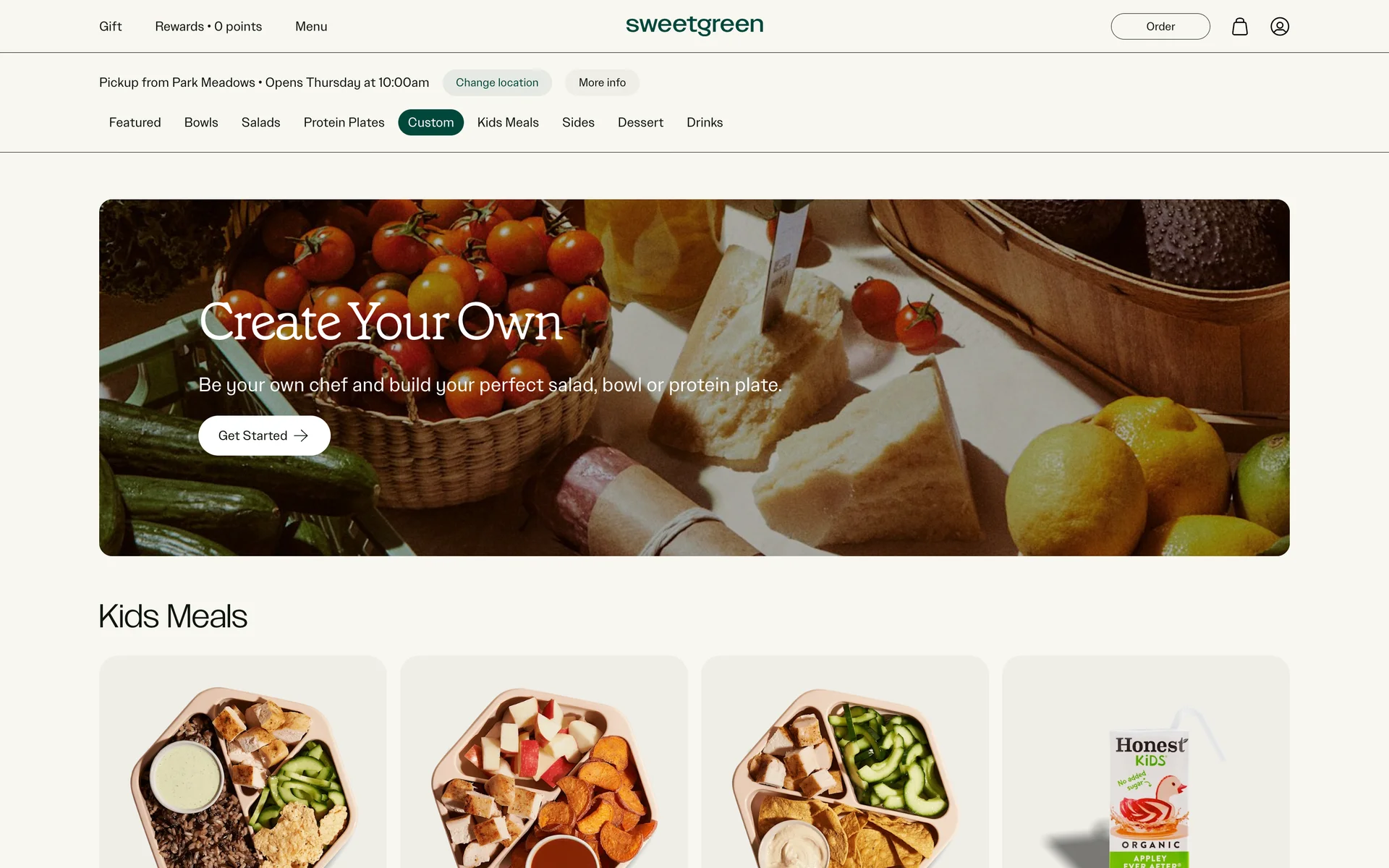View Rewards points page
The image size is (1389, 868).
pyautogui.click(x=208, y=27)
